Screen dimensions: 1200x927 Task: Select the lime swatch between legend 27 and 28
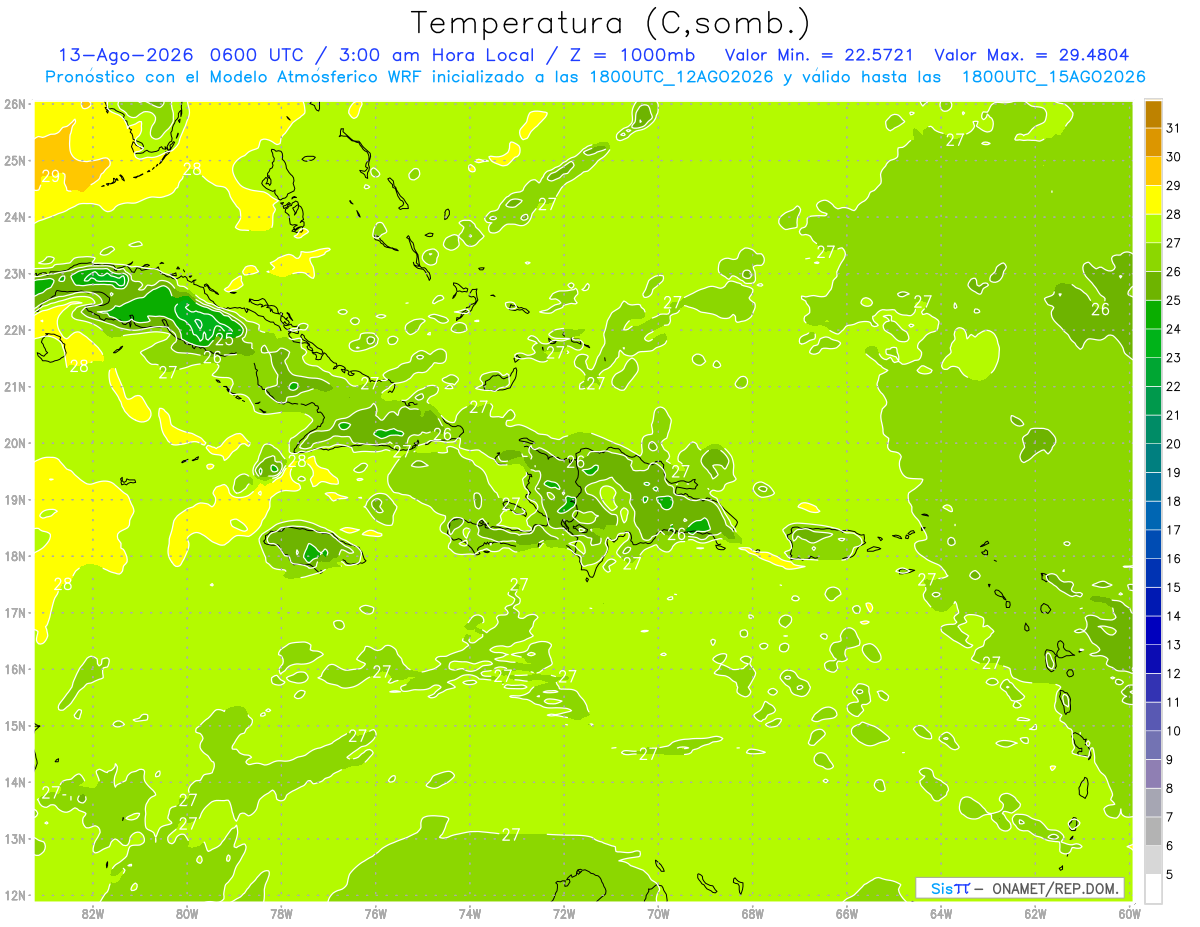1153,229
